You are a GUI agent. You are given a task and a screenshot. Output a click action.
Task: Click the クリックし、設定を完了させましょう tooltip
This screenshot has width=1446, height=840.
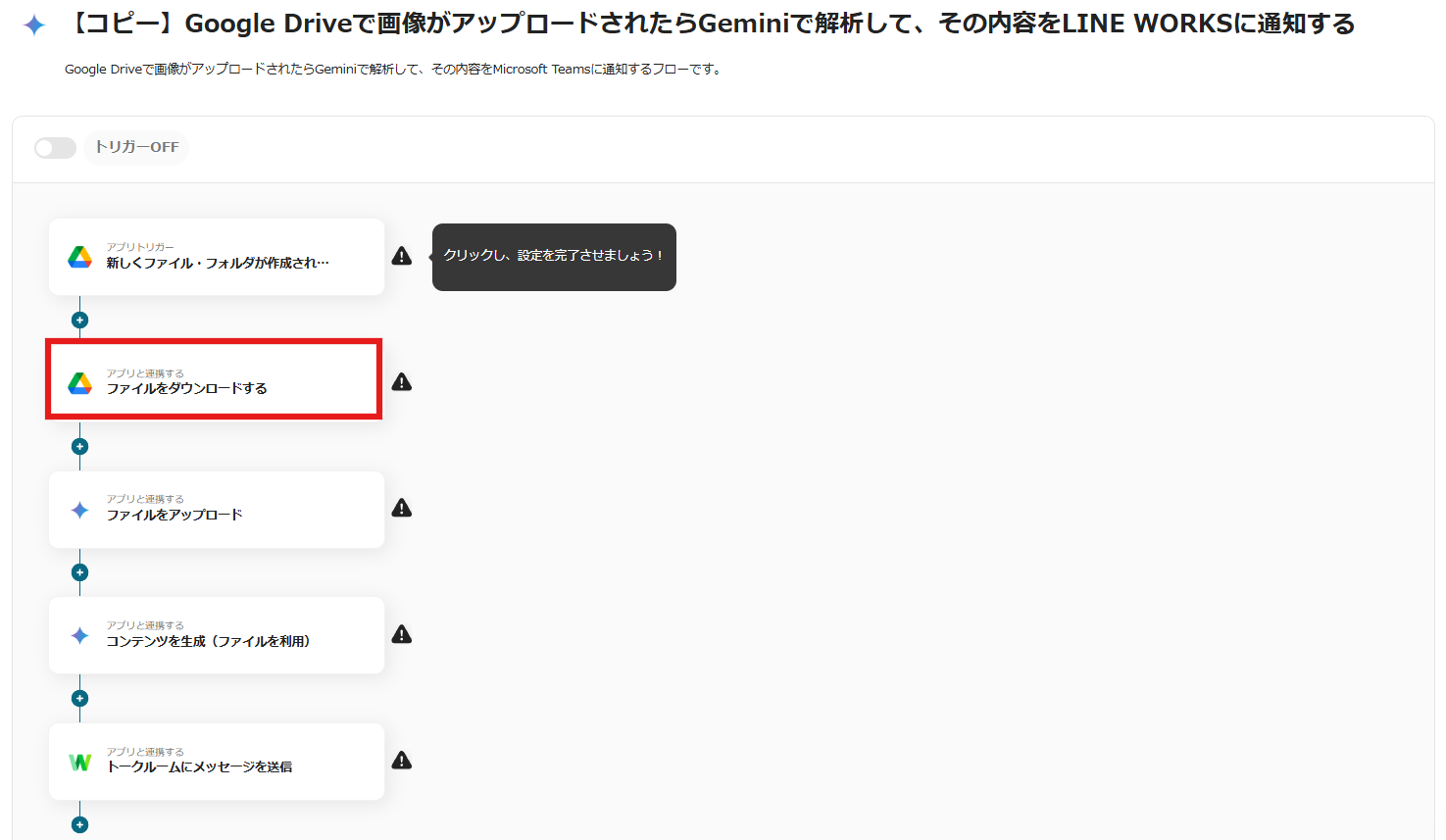point(554,257)
